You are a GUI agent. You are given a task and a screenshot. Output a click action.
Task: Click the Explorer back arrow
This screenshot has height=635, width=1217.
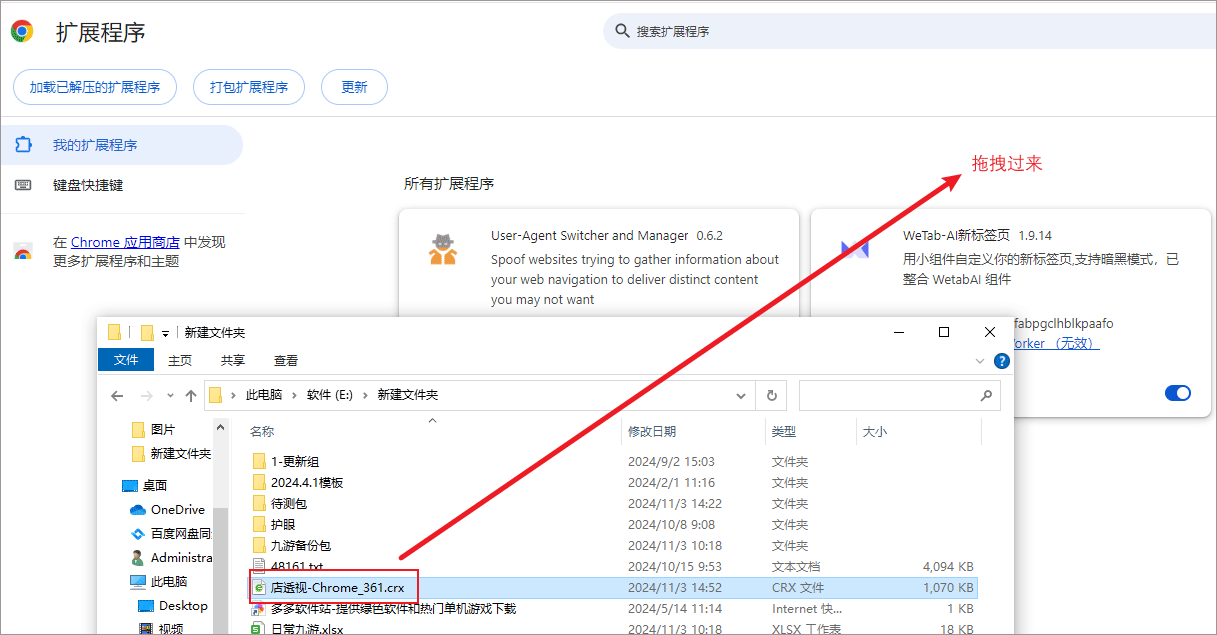(x=117, y=395)
